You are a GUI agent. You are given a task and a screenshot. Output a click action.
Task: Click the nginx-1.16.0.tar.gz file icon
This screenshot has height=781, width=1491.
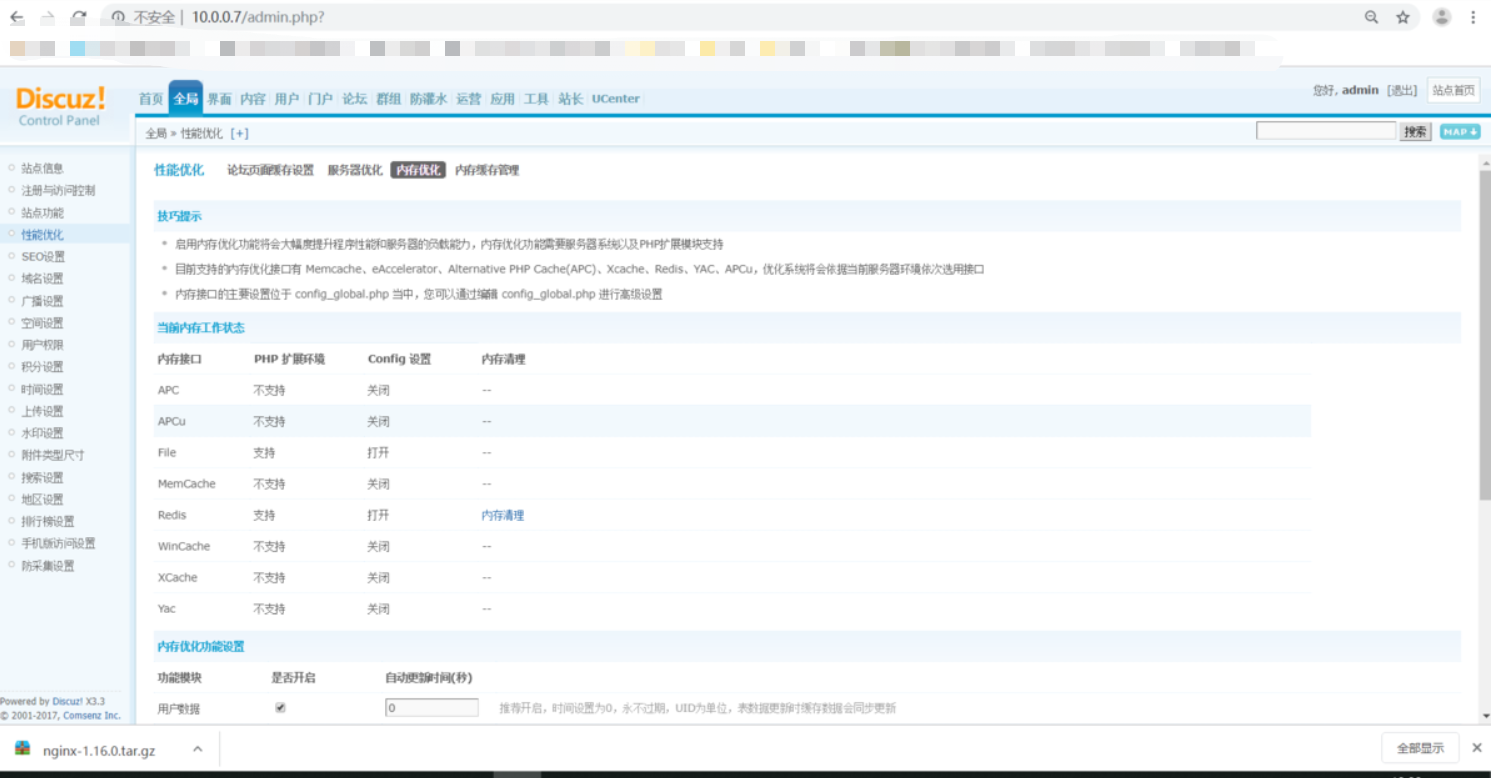tap(23, 748)
